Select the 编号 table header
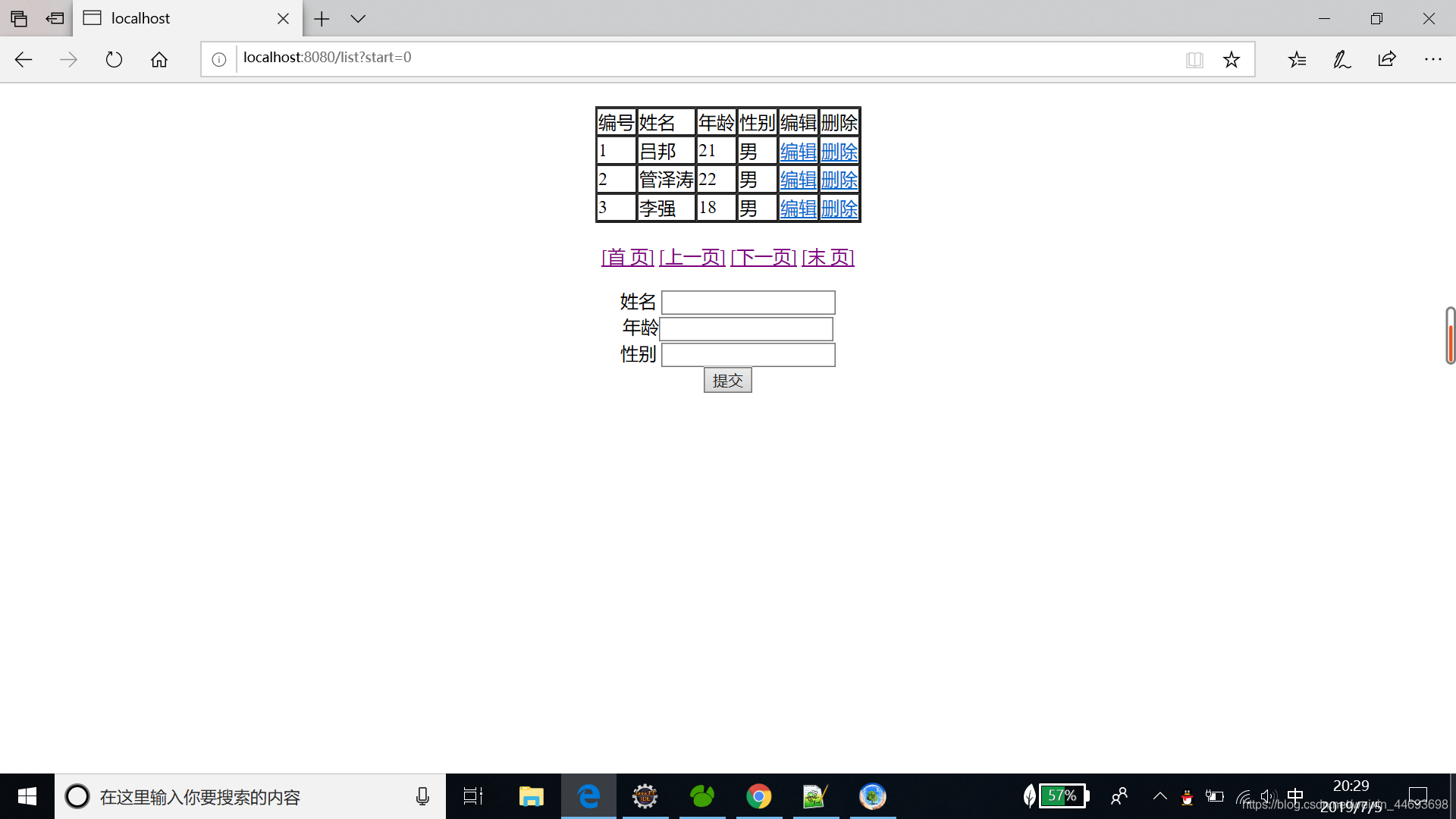The height and width of the screenshot is (819, 1456). click(x=616, y=122)
